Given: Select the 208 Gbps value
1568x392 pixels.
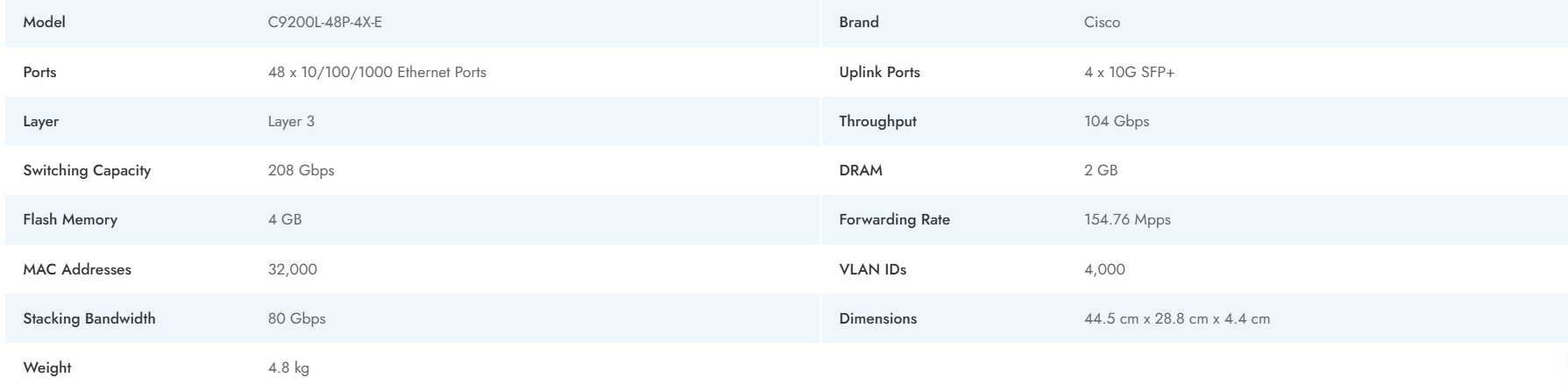Looking at the screenshot, I should [x=301, y=170].
